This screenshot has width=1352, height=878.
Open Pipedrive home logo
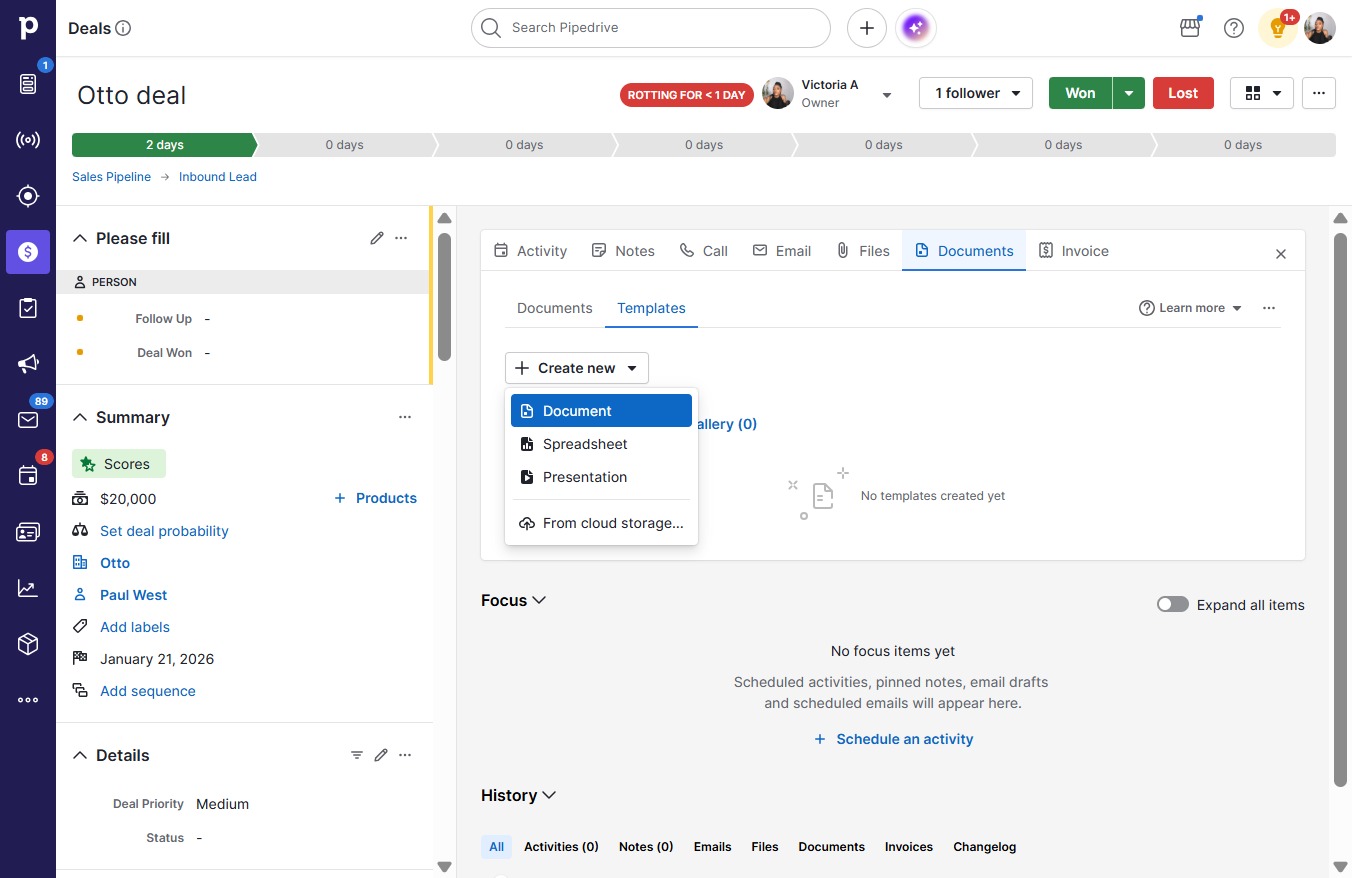tap(28, 28)
